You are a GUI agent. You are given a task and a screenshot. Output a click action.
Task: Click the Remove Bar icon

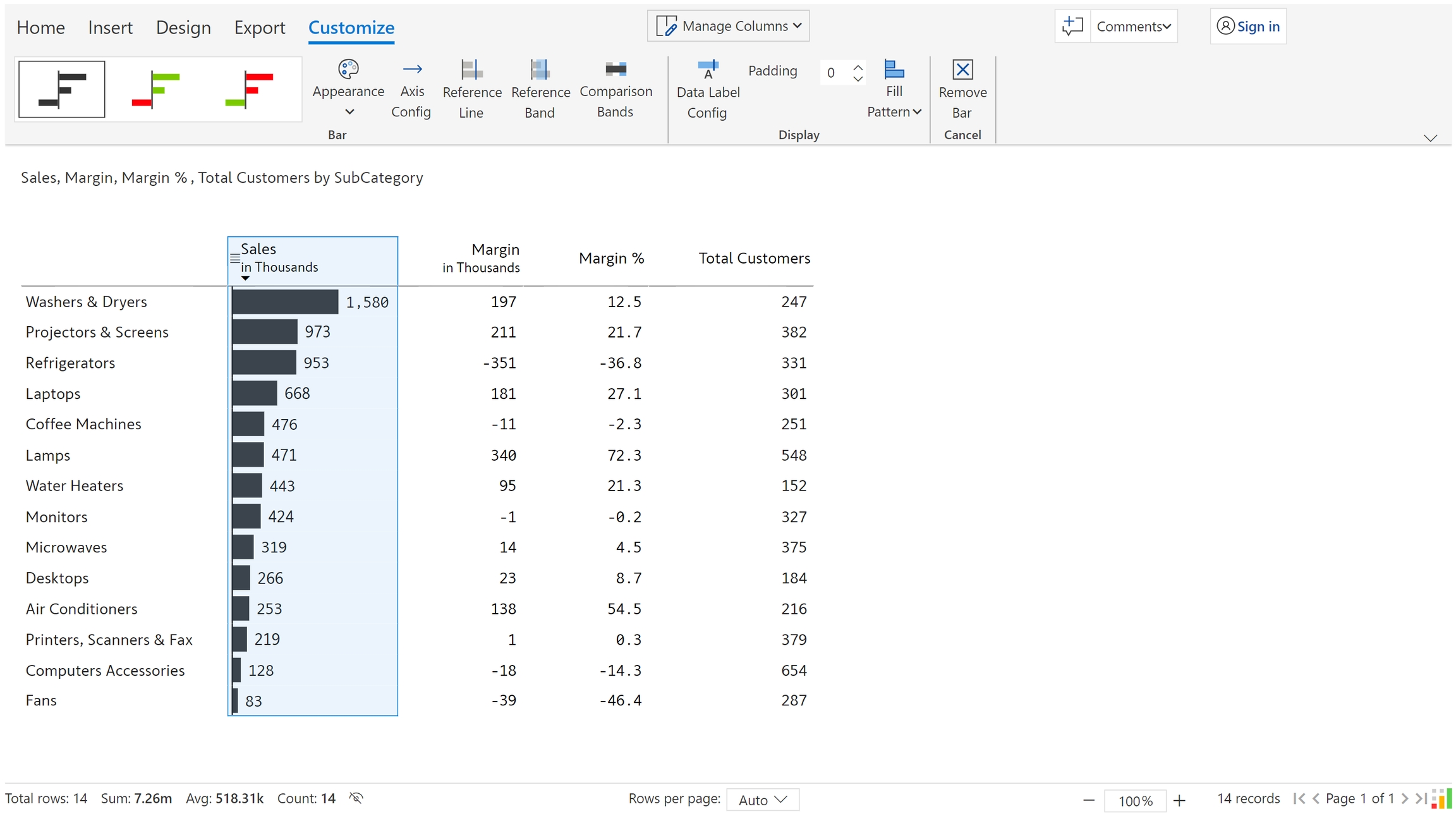pyautogui.click(x=962, y=71)
